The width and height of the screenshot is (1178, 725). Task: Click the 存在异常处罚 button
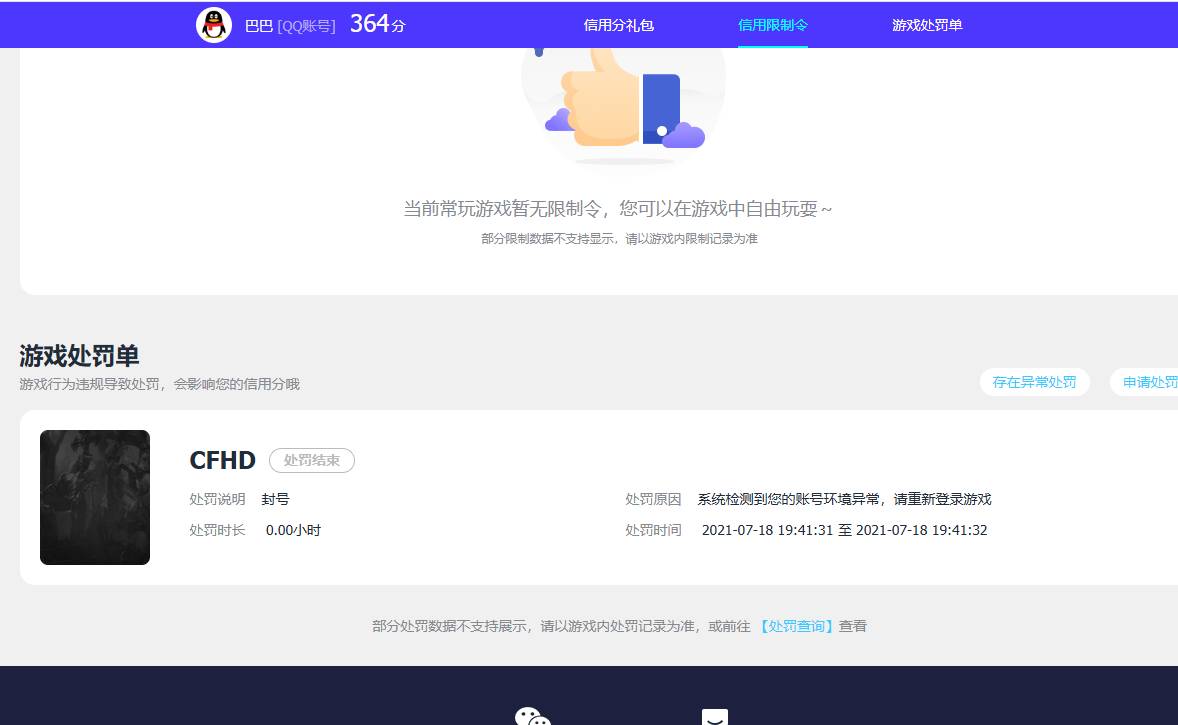[x=1034, y=381]
